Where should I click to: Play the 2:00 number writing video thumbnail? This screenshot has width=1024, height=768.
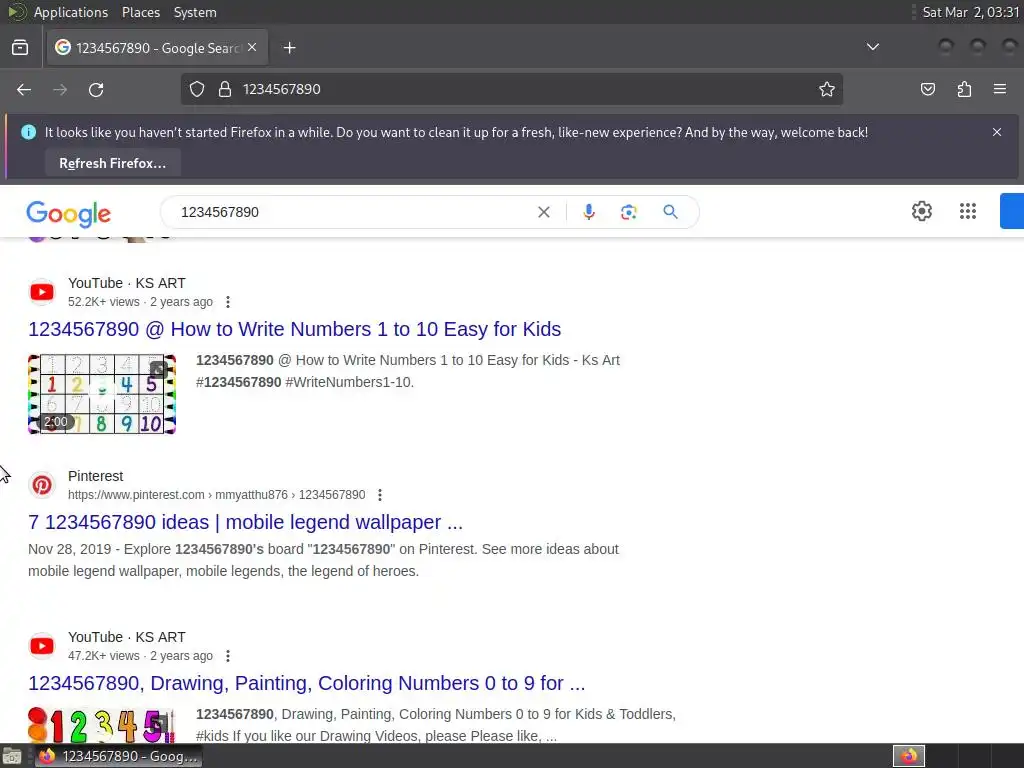(102, 394)
